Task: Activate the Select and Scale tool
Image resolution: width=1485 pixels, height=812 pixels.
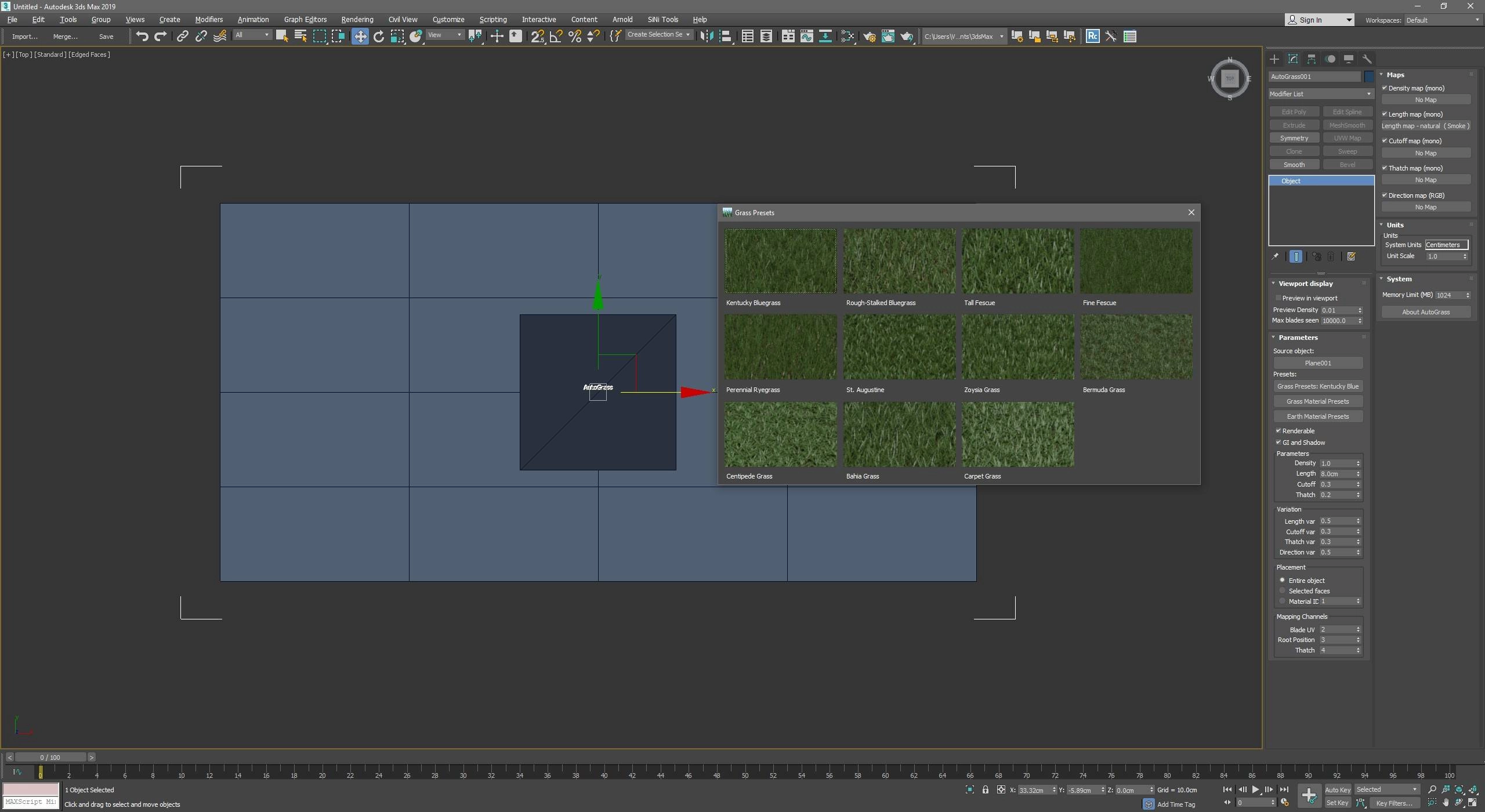Action: pyautogui.click(x=397, y=36)
